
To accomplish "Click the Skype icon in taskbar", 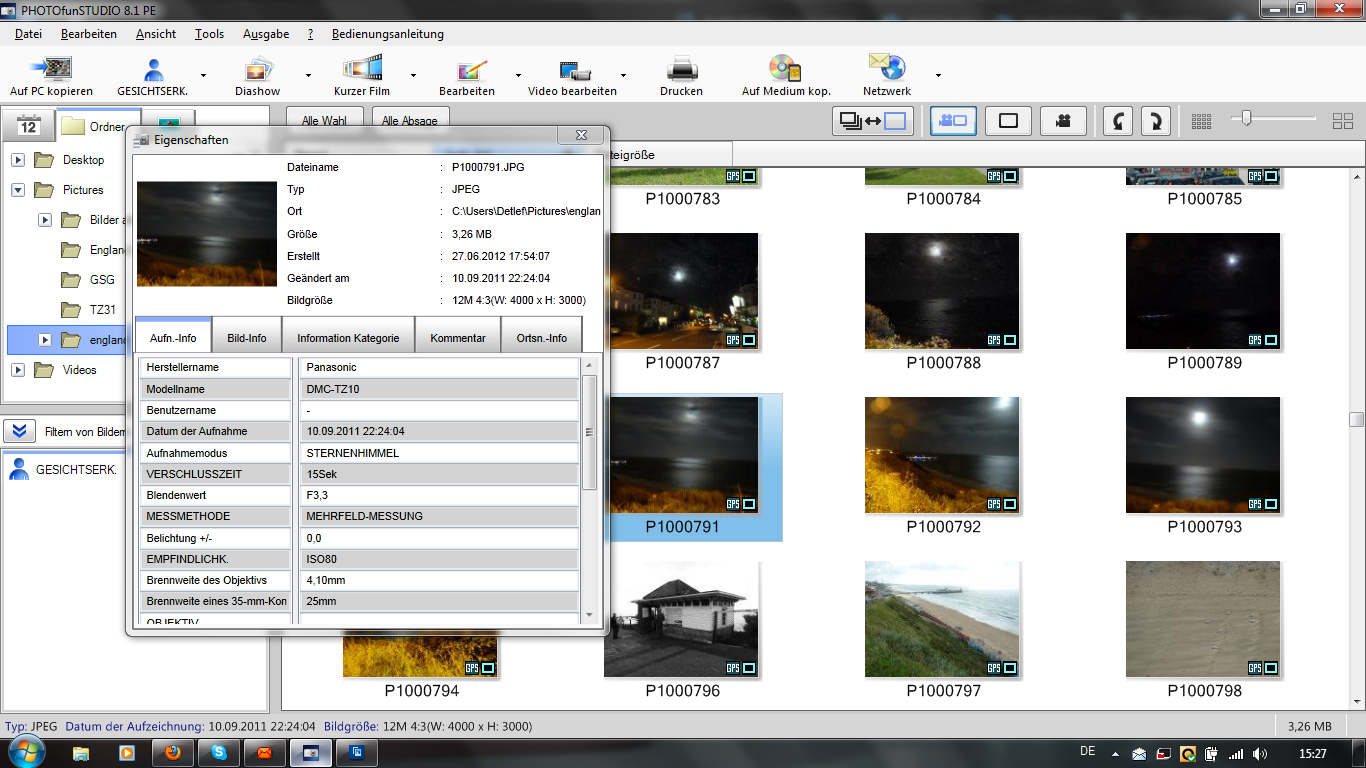I will pyautogui.click(x=218, y=751).
